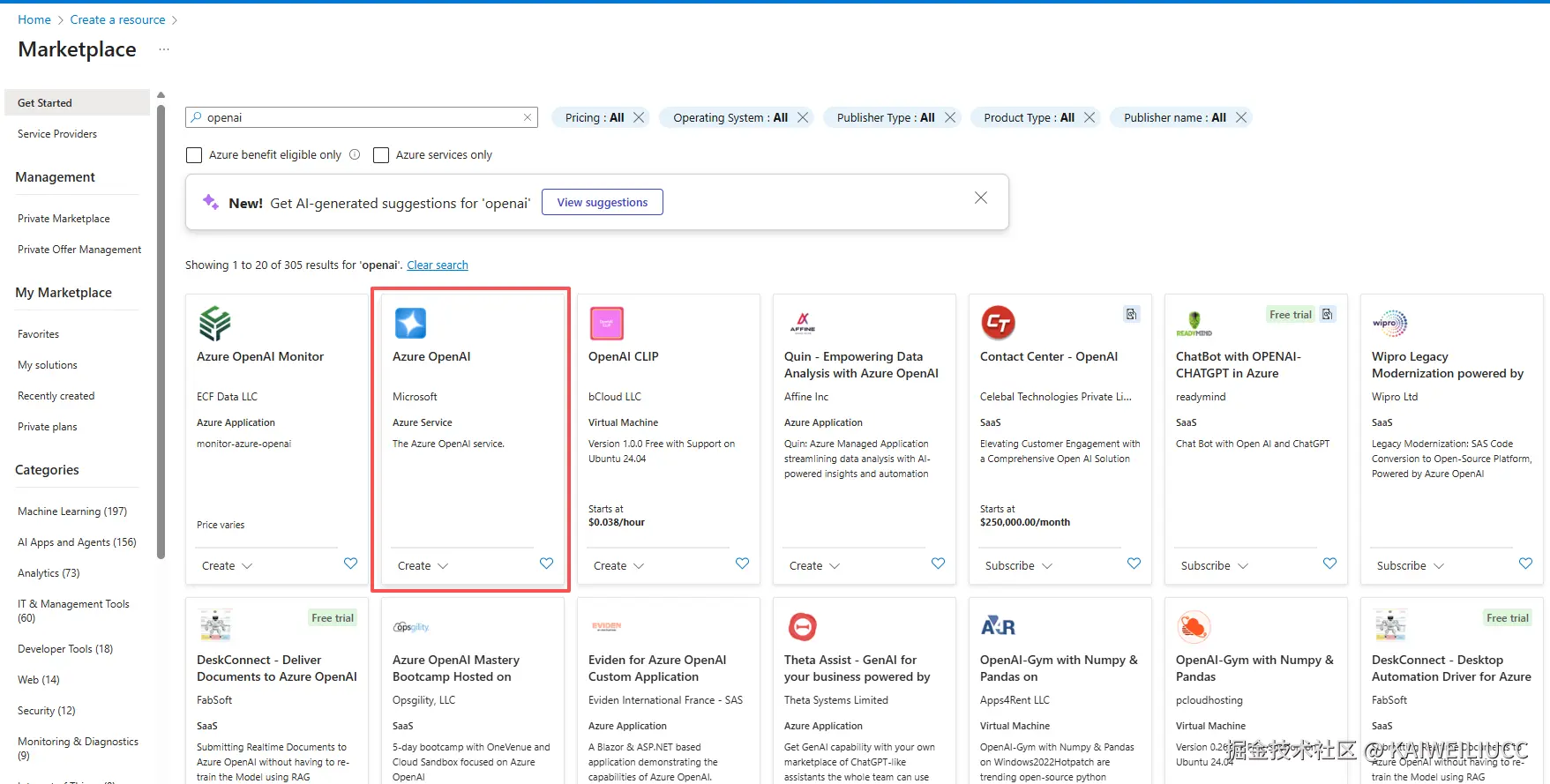Screen dimensions: 1550x784
Task: Check the Azure services only box
Action: (381, 155)
